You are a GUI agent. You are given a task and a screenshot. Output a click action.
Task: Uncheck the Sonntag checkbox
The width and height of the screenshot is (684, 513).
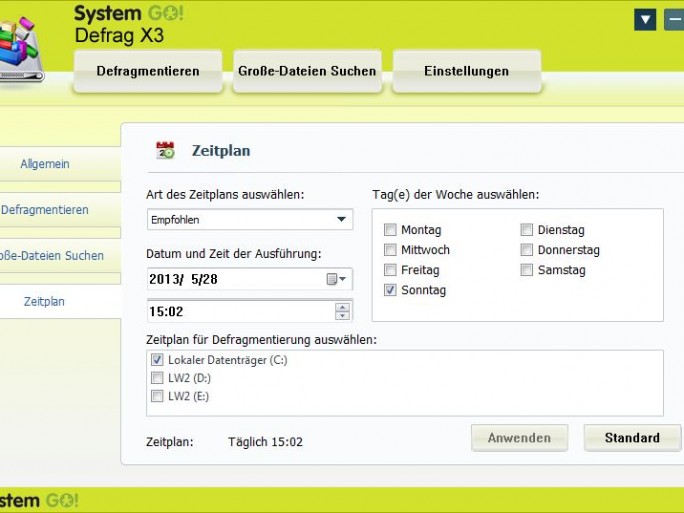390,290
